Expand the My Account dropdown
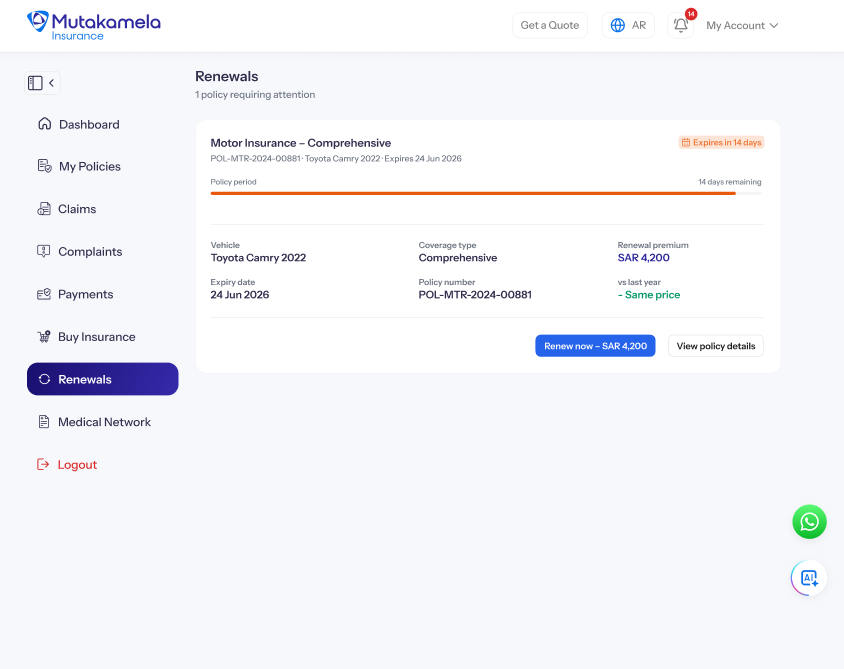Viewport: 844px width, 669px height. [742, 25]
